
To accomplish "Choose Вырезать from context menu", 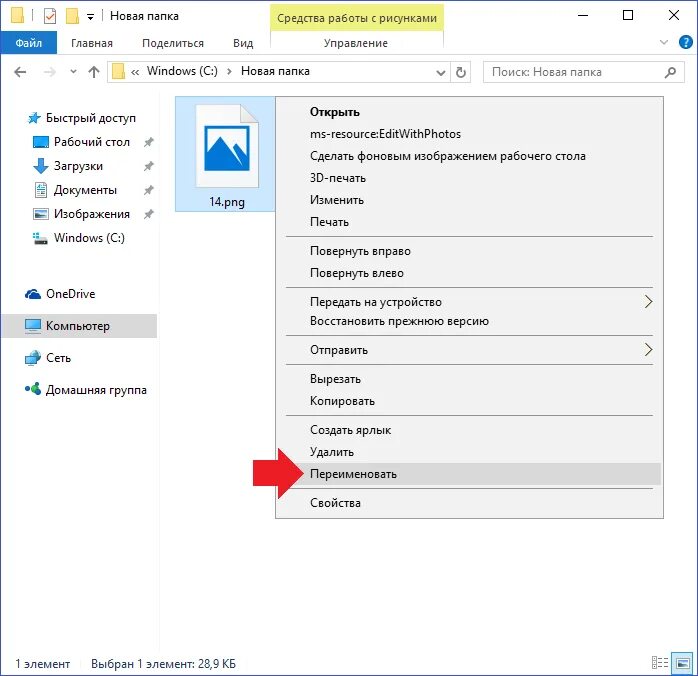I will click(x=468, y=379).
